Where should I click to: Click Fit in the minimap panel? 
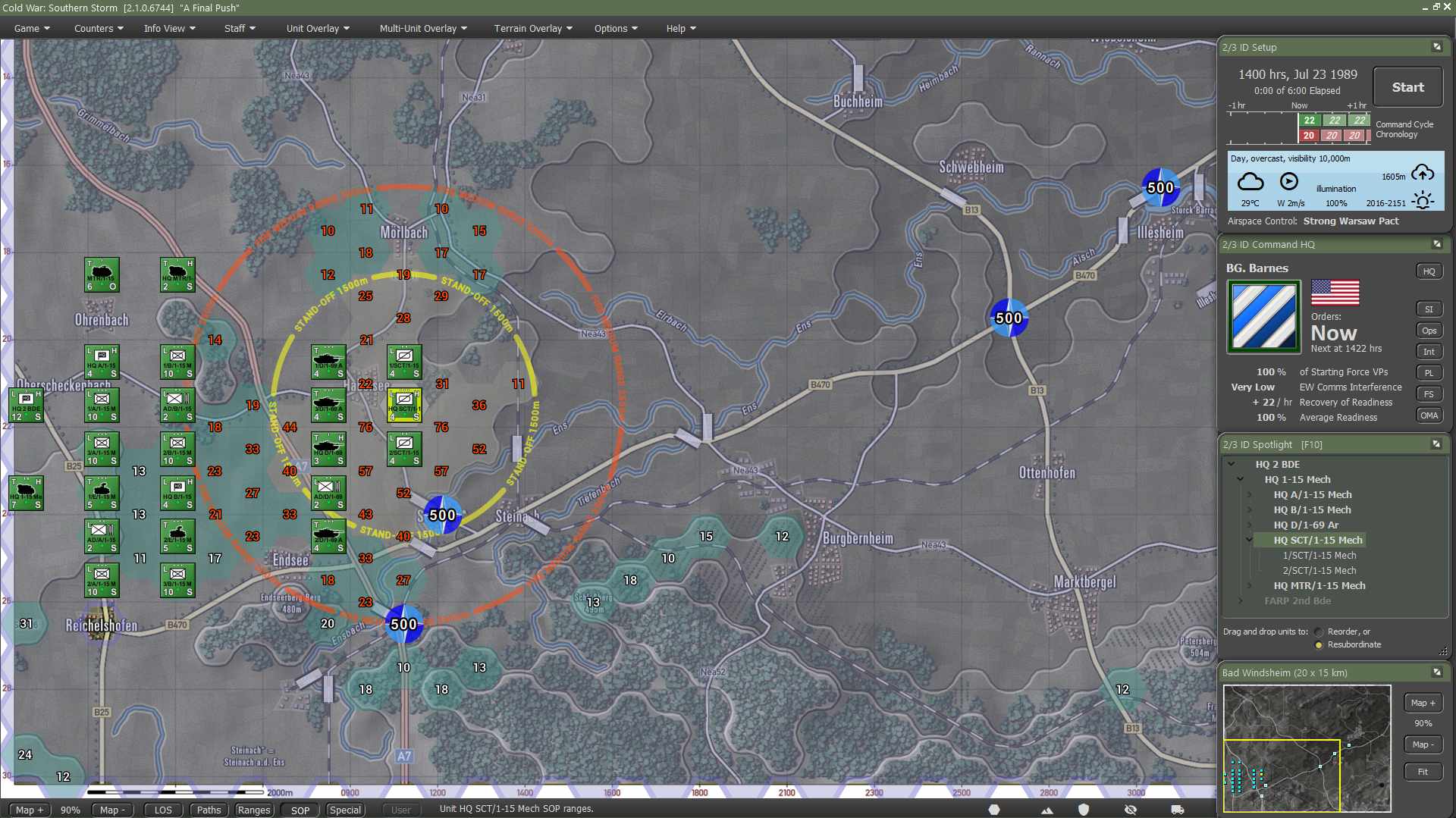[1423, 772]
